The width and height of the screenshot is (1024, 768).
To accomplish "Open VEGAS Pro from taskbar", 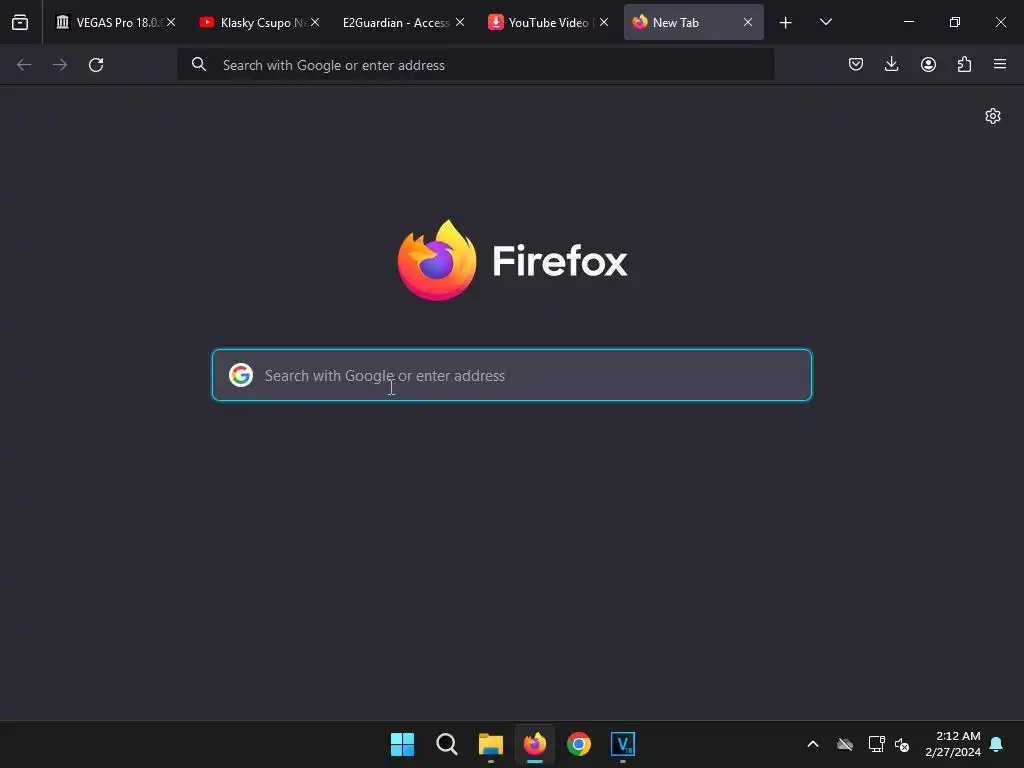I will [x=623, y=744].
